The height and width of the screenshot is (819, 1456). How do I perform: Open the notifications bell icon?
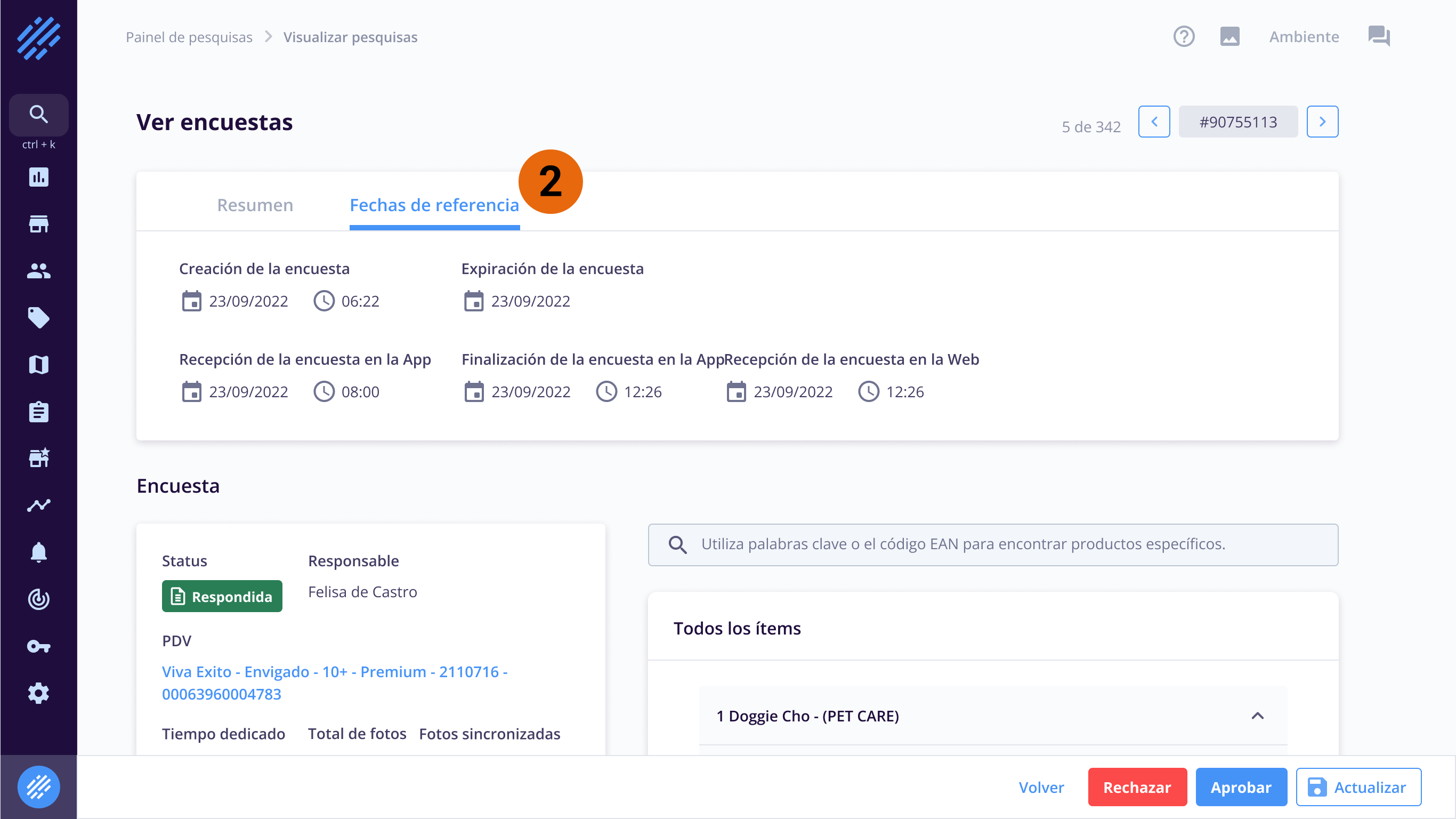click(x=38, y=552)
